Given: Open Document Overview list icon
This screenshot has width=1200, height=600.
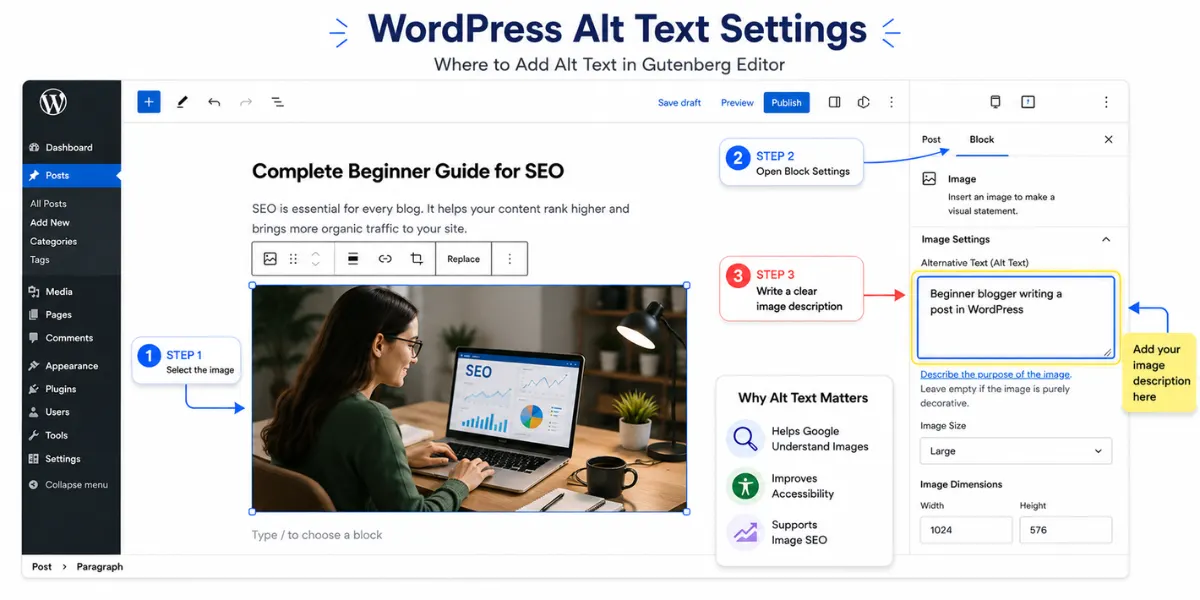Looking at the screenshot, I should pos(278,102).
